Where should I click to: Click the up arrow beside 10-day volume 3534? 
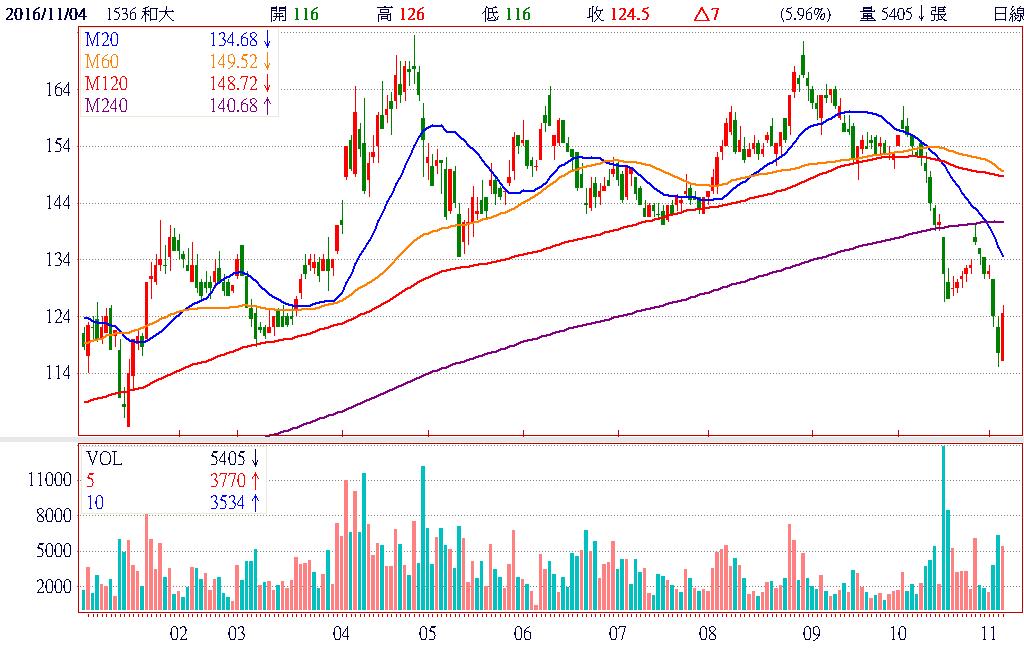pyautogui.click(x=254, y=502)
